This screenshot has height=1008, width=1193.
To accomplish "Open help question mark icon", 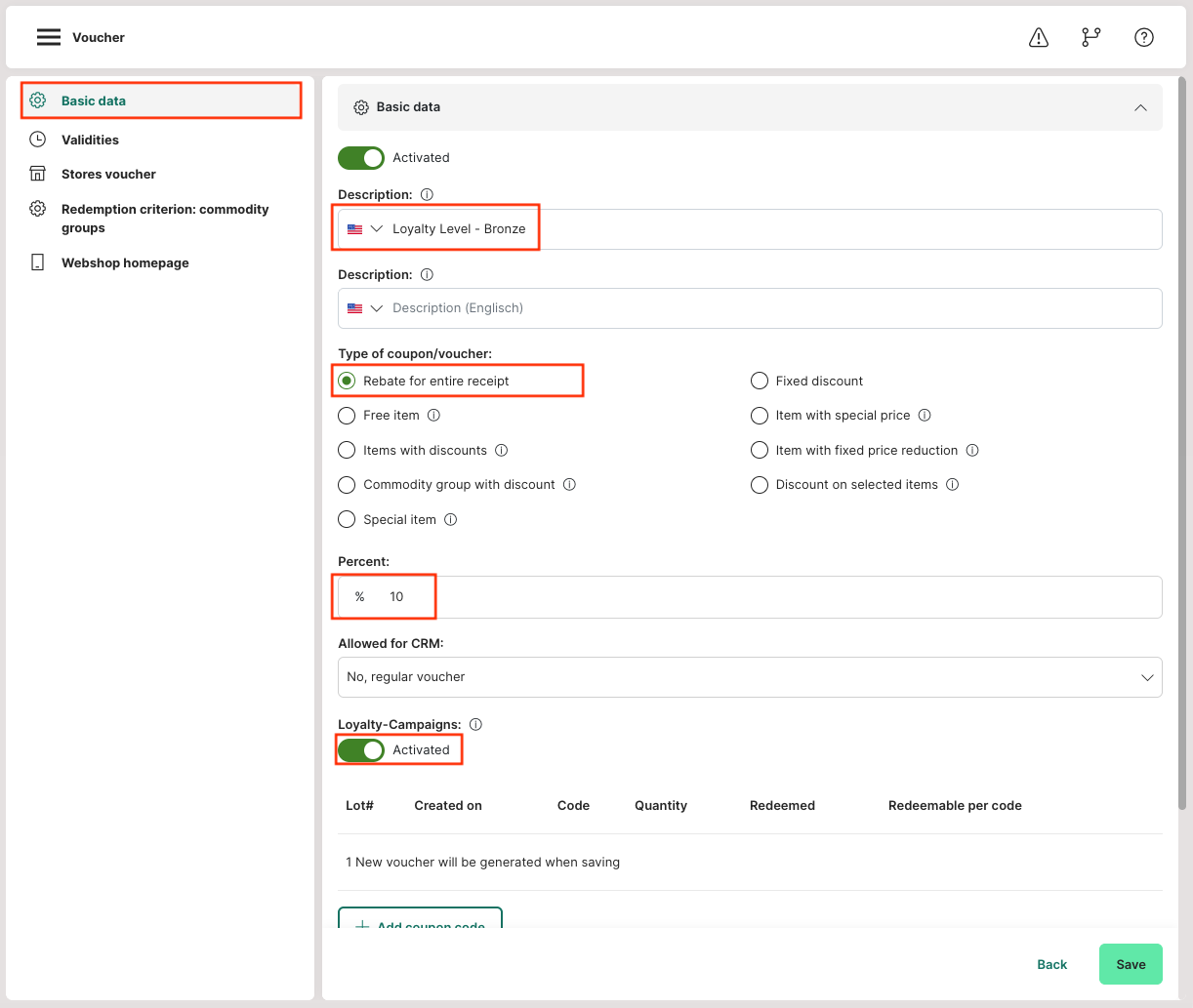I will [x=1143, y=37].
